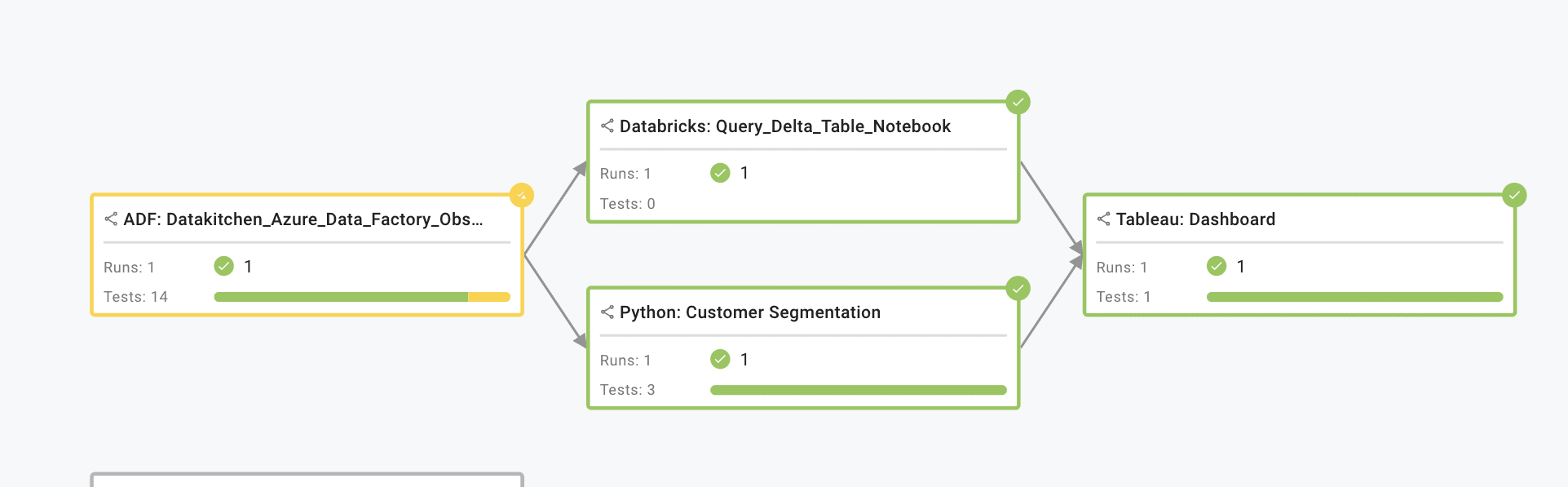This screenshot has height=487, width=1568.
Task: Click the Python node share icon
Action: (607, 312)
